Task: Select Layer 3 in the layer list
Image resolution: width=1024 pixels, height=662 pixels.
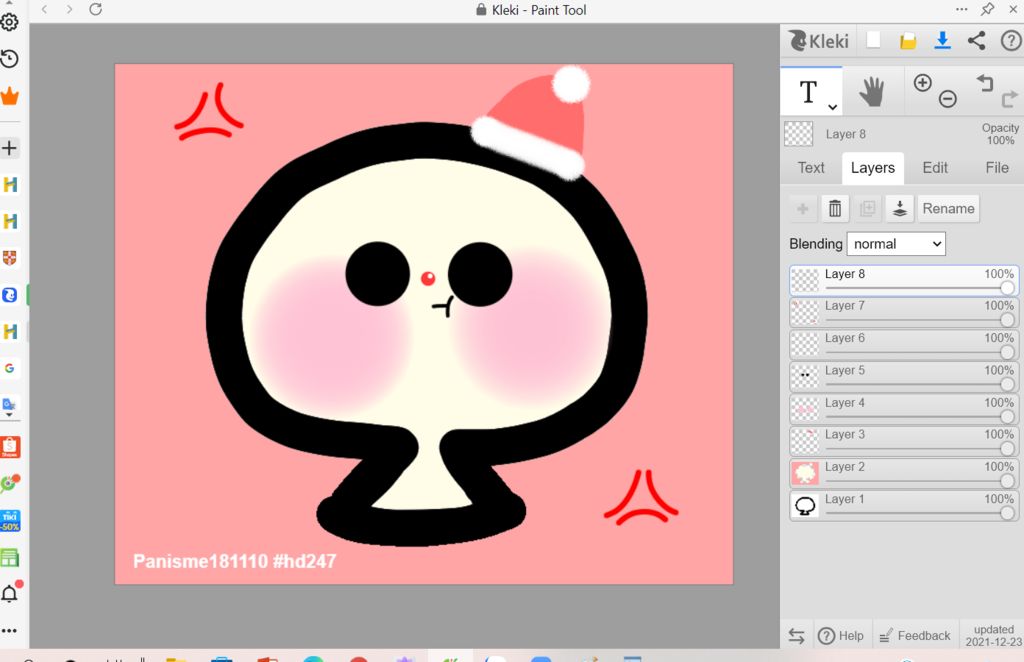Action: [904, 442]
